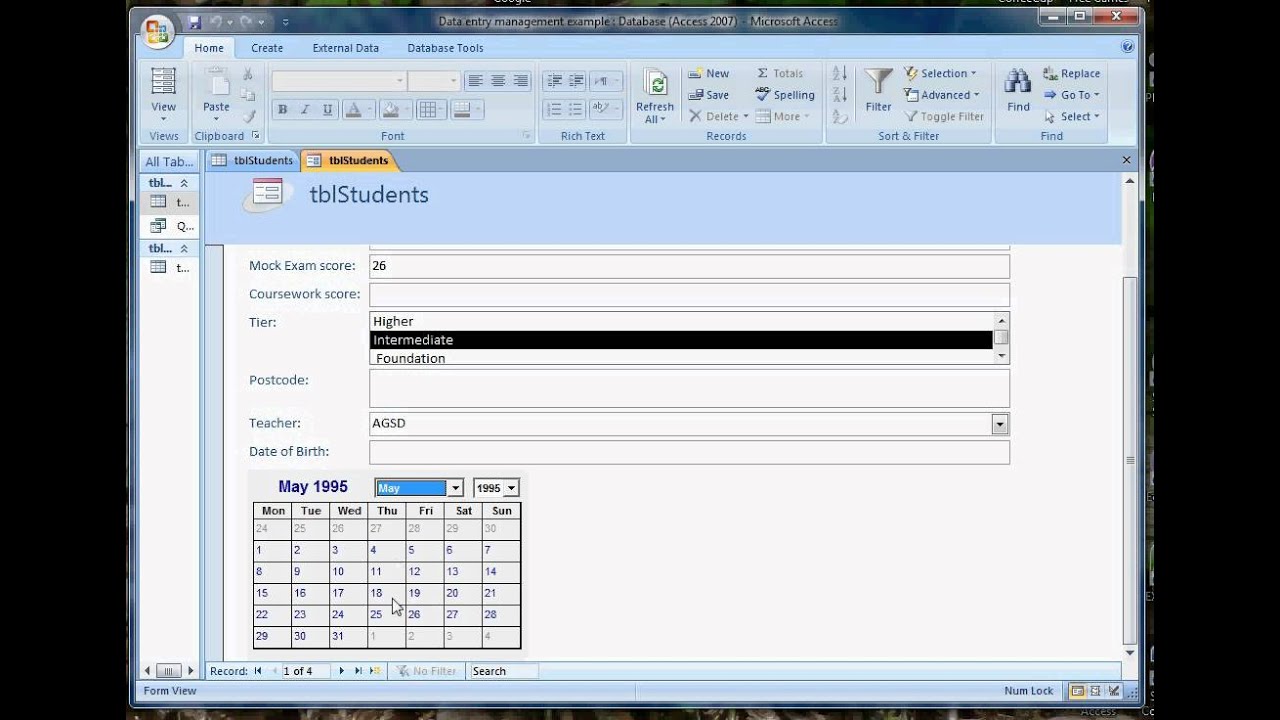1280x720 pixels.
Task: Switch to Design View status bar icon
Action: tap(1114, 691)
